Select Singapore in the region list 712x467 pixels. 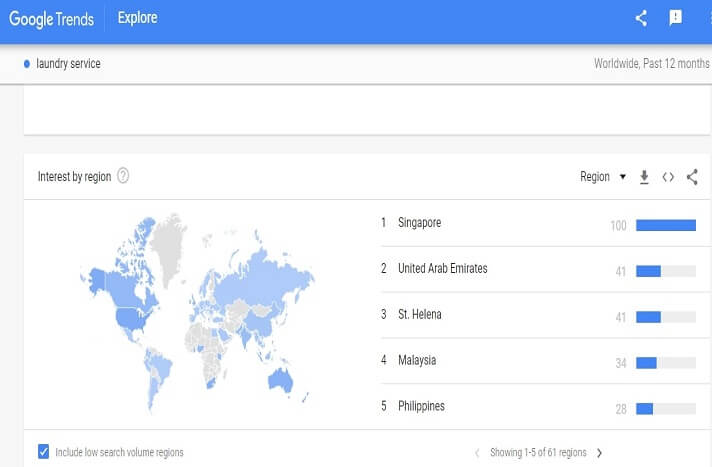pyautogui.click(x=419, y=223)
